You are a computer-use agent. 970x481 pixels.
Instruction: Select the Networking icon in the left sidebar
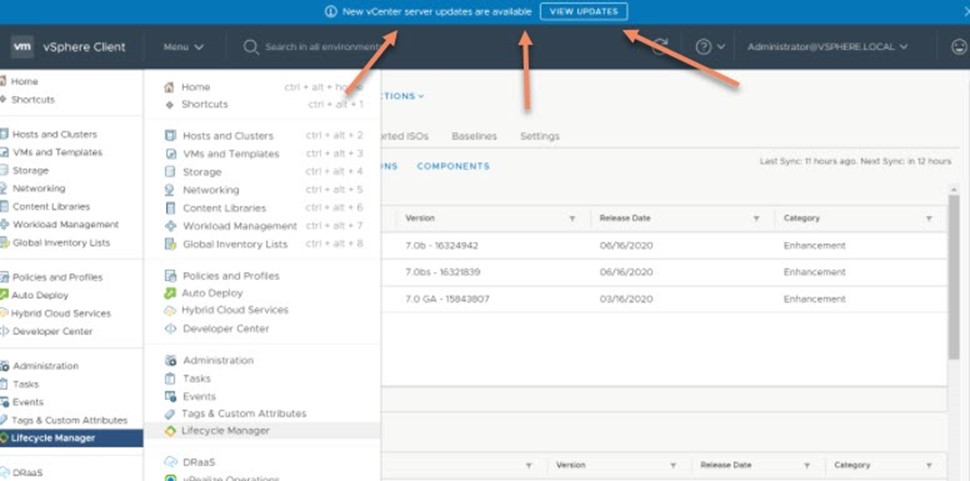pyautogui.click(x=4, y=188)
